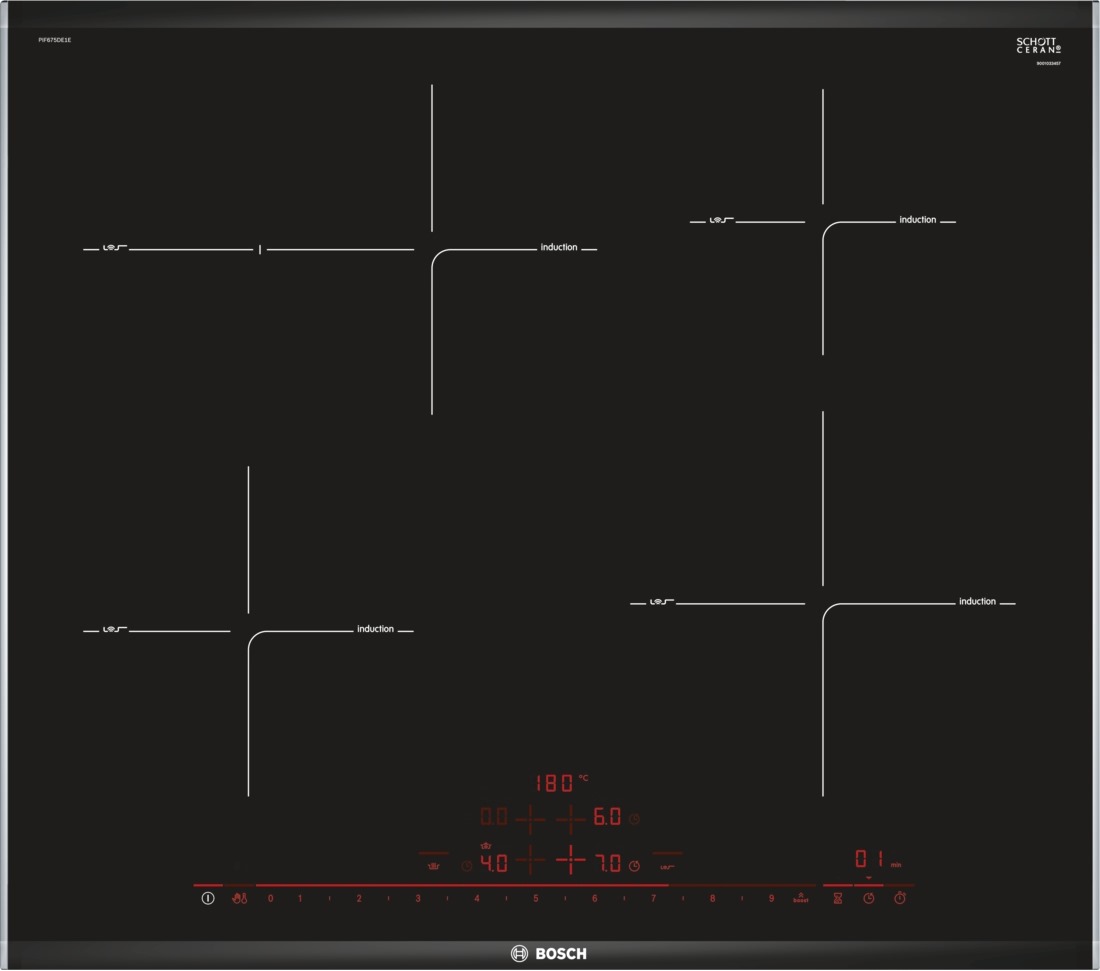Choose power level 9 on the scale
This screenshot has width=1100, height=971.
pos(771,899)
